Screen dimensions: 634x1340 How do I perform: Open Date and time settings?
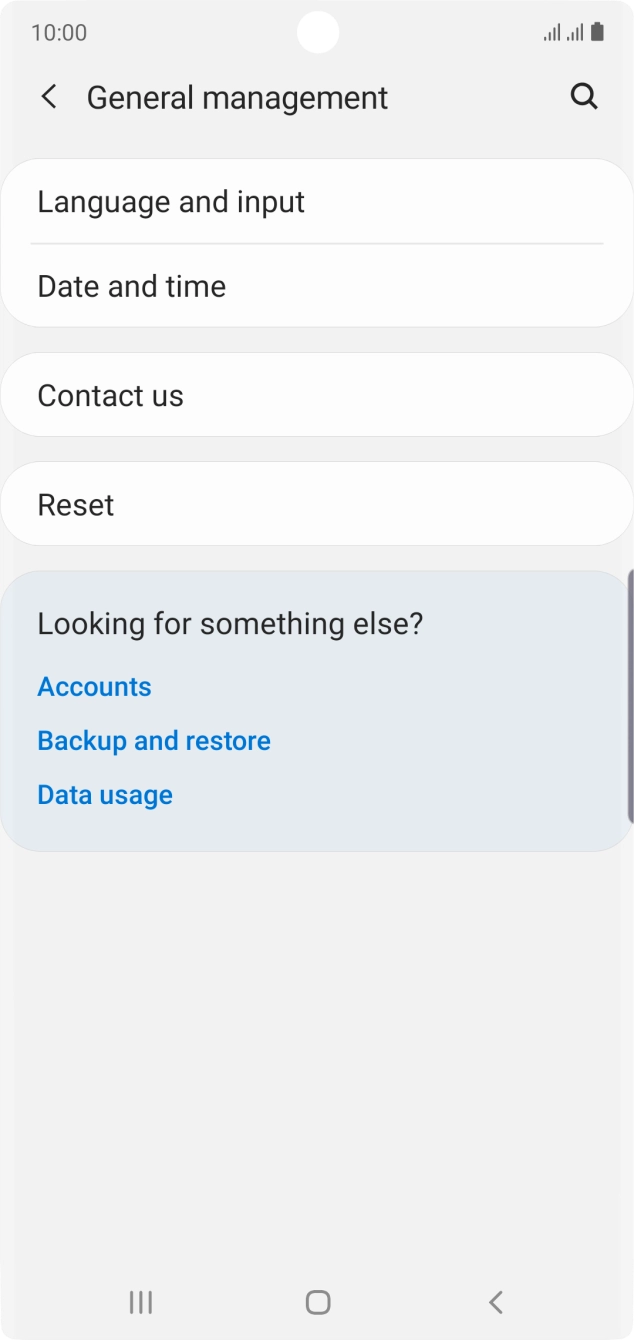click(132, 287)
